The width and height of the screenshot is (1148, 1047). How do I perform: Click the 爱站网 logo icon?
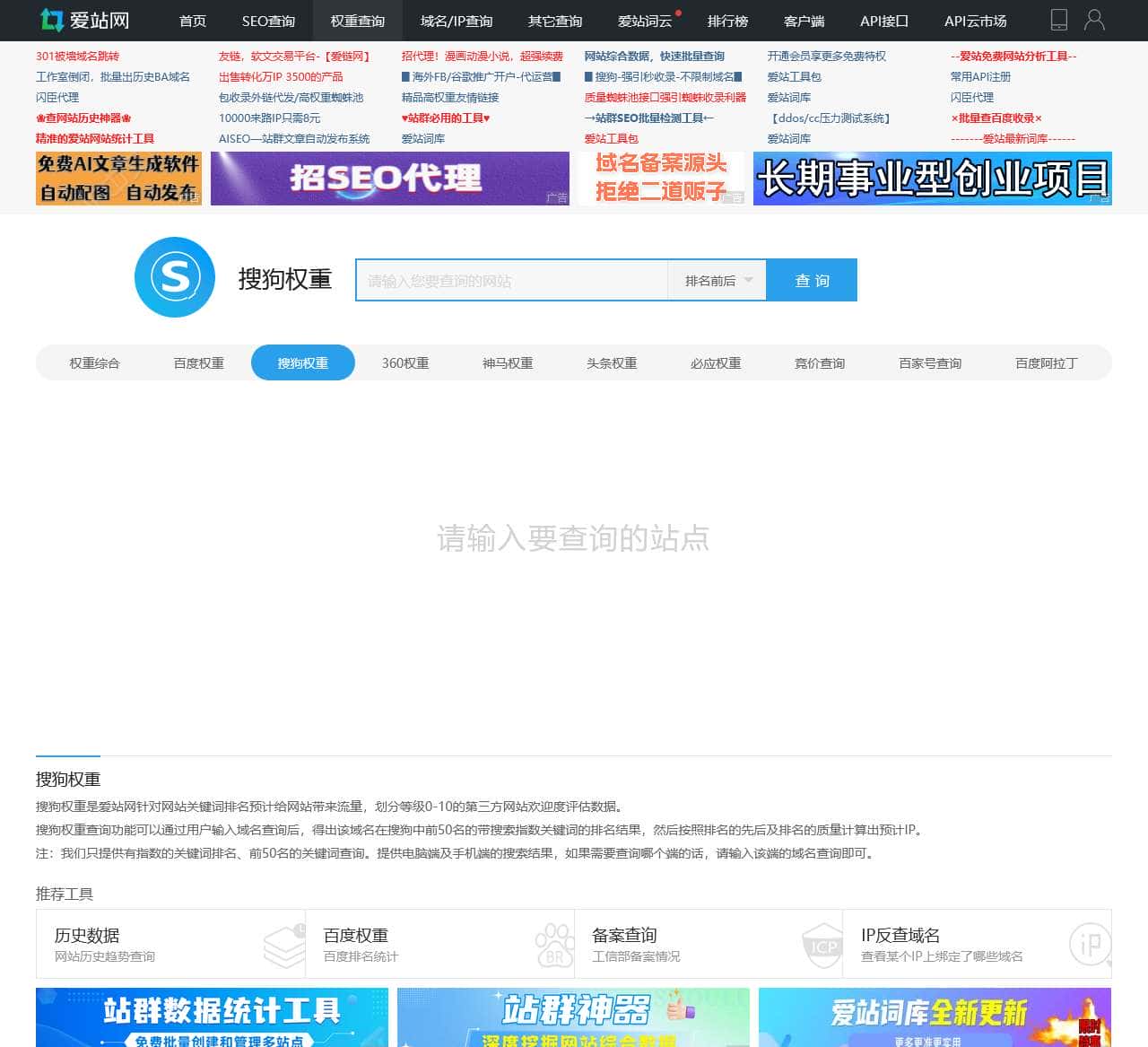52,20
